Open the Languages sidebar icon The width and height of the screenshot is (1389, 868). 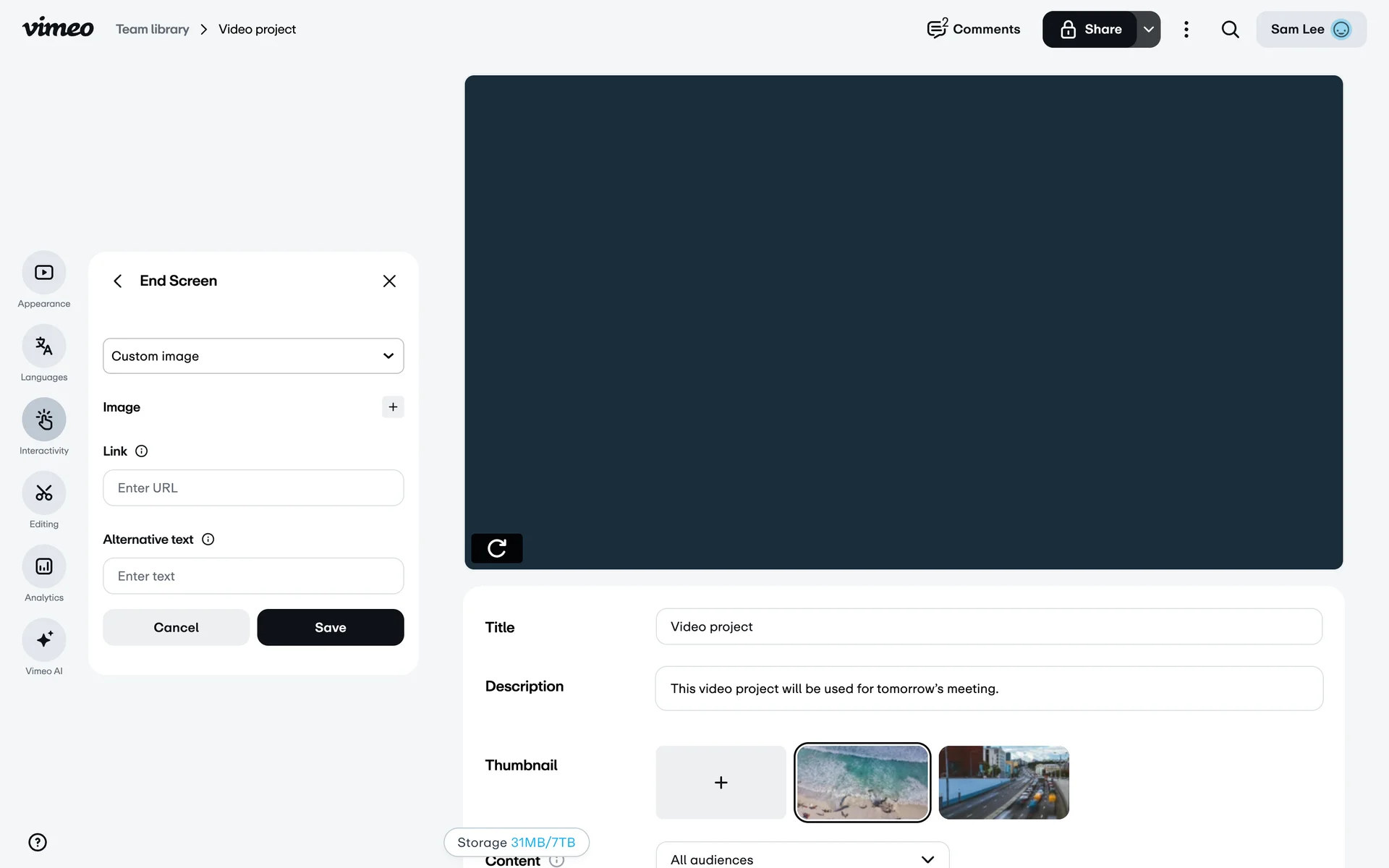(x=44, y=346)
